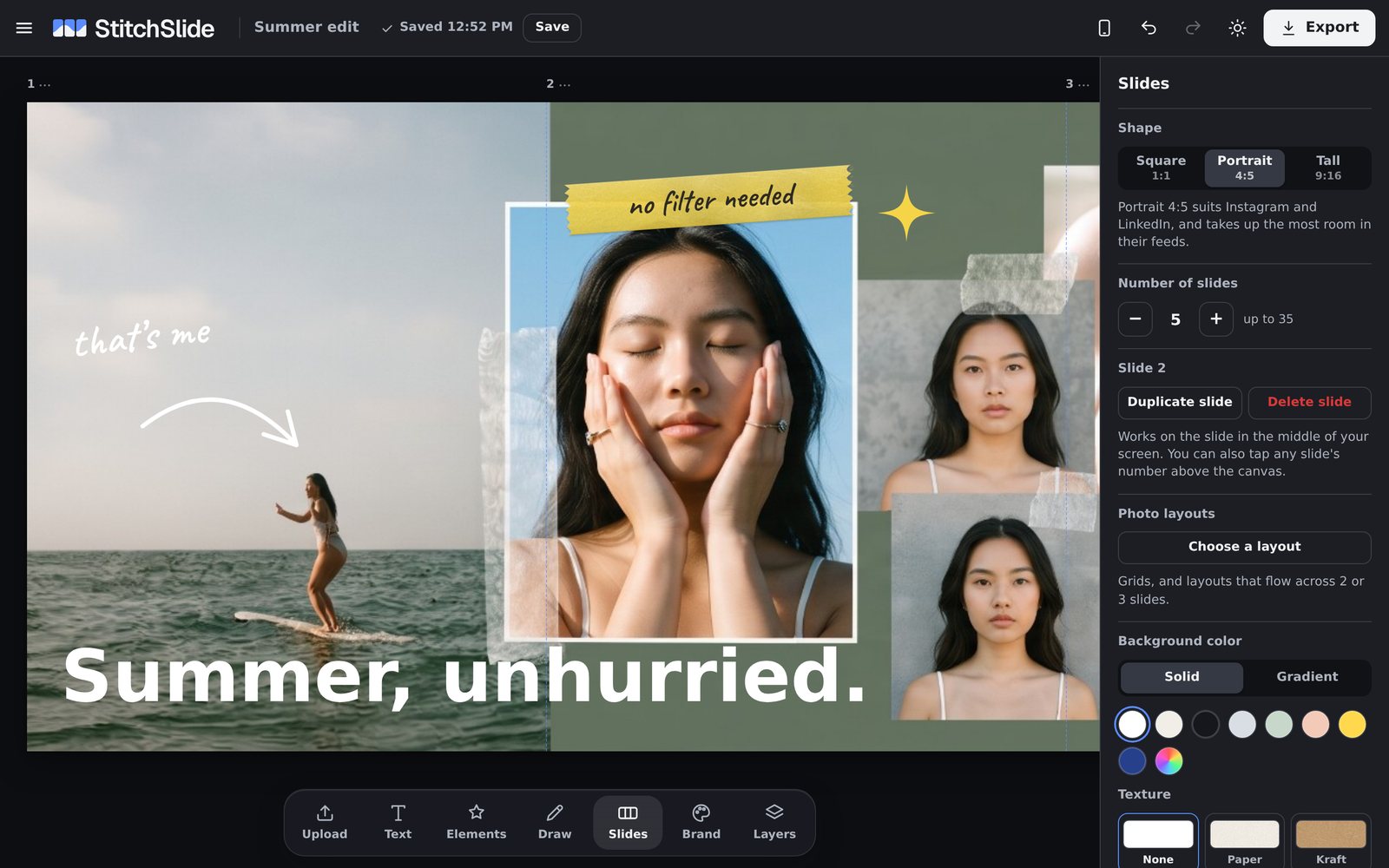Open slide 2 options ellipsis

[x=565, y=84]
